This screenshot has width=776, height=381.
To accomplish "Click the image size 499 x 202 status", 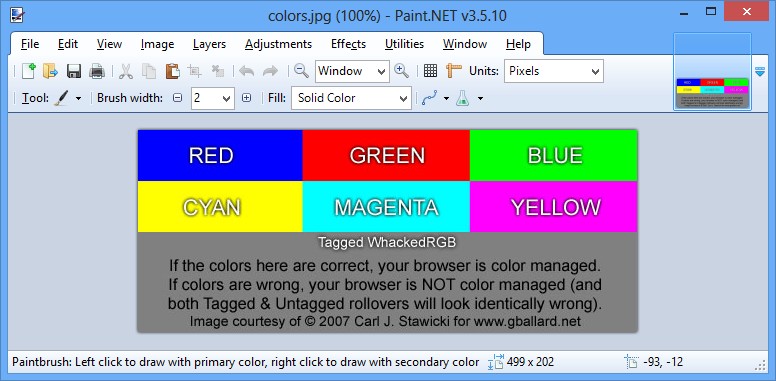I will coord(530,362).
